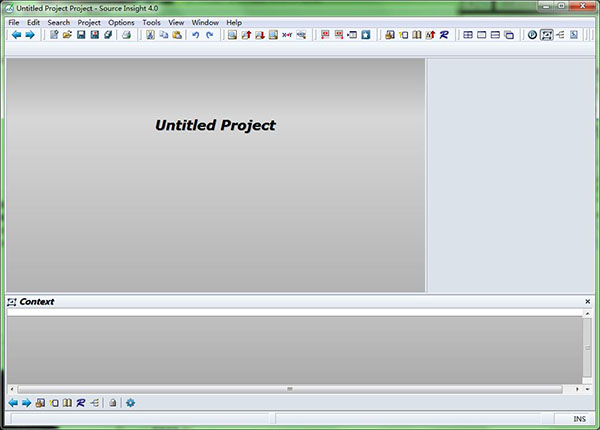600x430 pixels.
Task: Toggle the lock icon in Context toolbar
Action: click(112, 403)
